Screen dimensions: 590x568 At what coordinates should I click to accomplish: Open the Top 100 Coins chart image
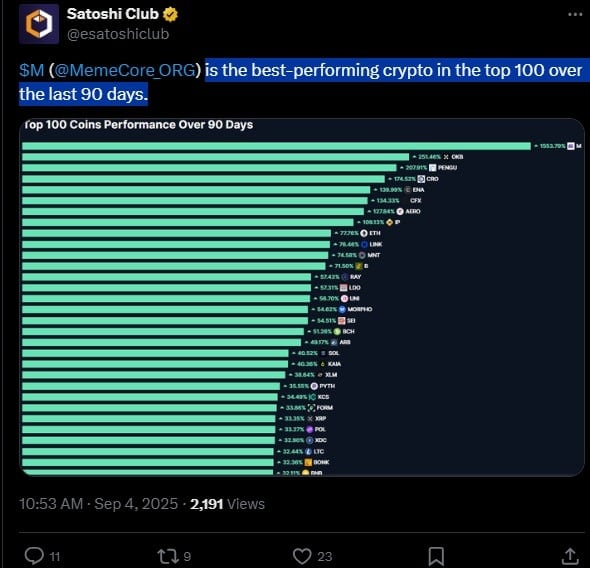pyautogui.click(x=301, y=297)
